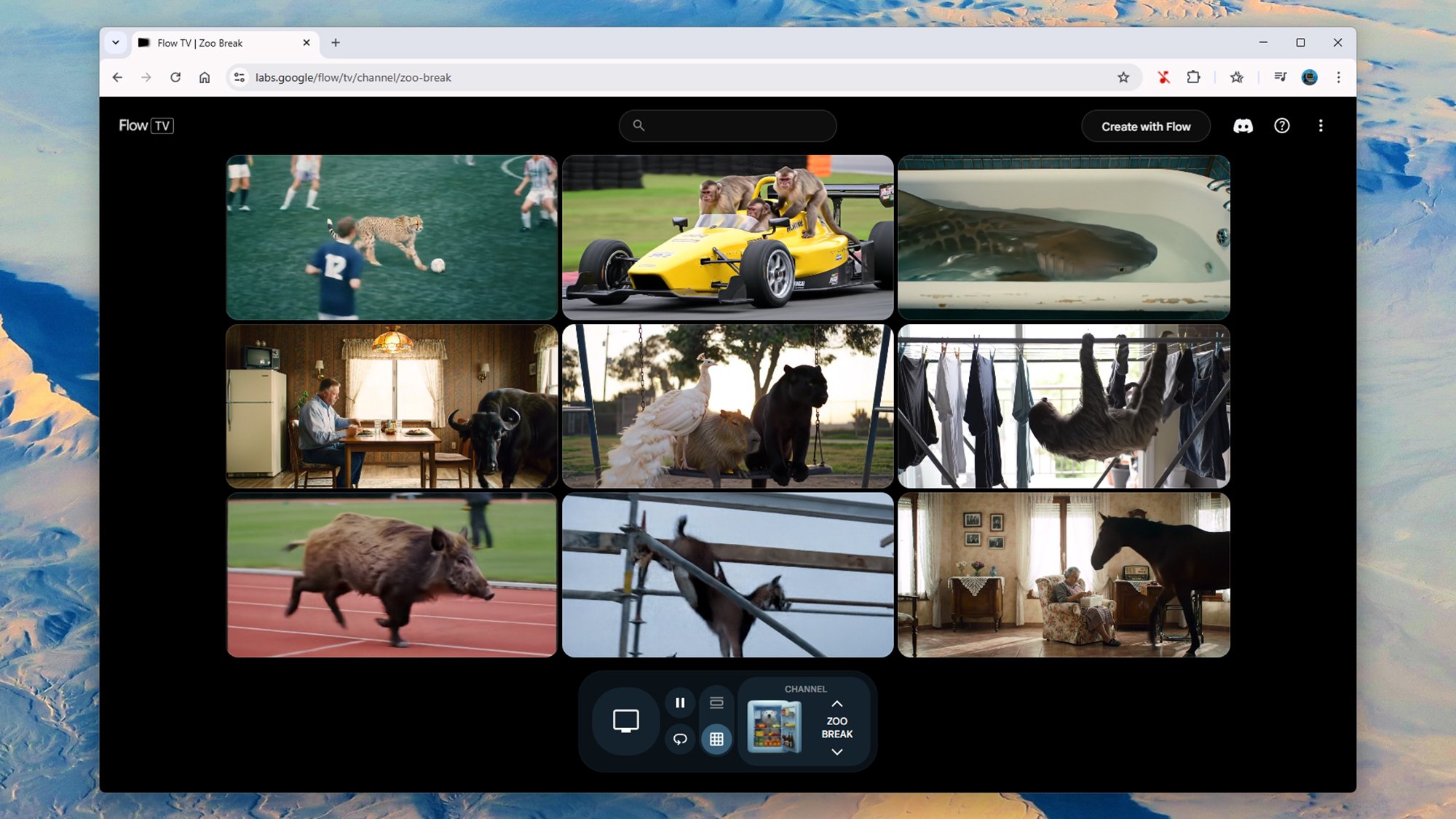Toggle the grid view button

716,739
